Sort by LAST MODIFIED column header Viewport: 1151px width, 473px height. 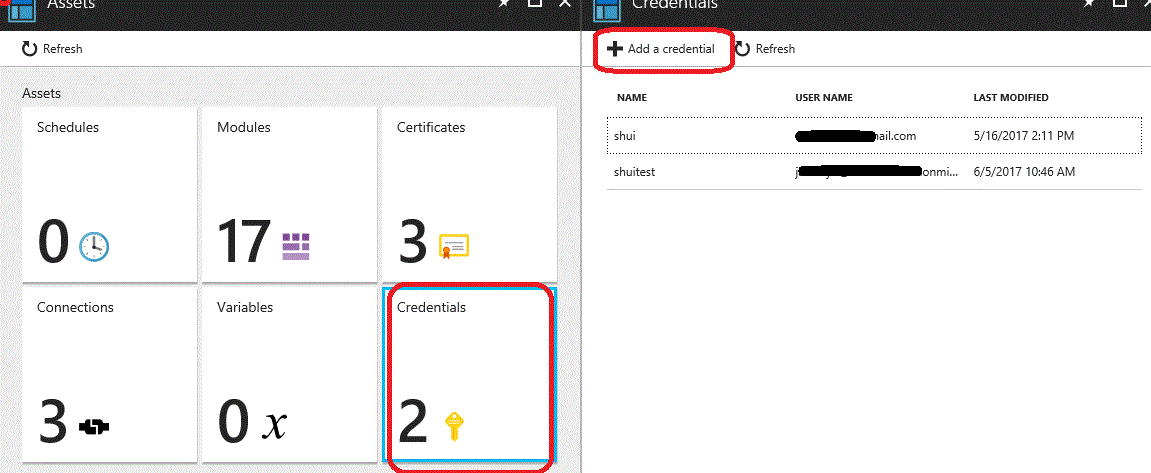(1011, 98)
